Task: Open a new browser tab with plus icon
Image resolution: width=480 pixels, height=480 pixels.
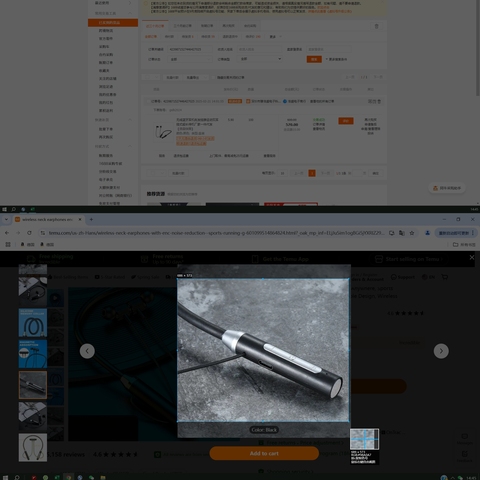Action: click(91, 219)
